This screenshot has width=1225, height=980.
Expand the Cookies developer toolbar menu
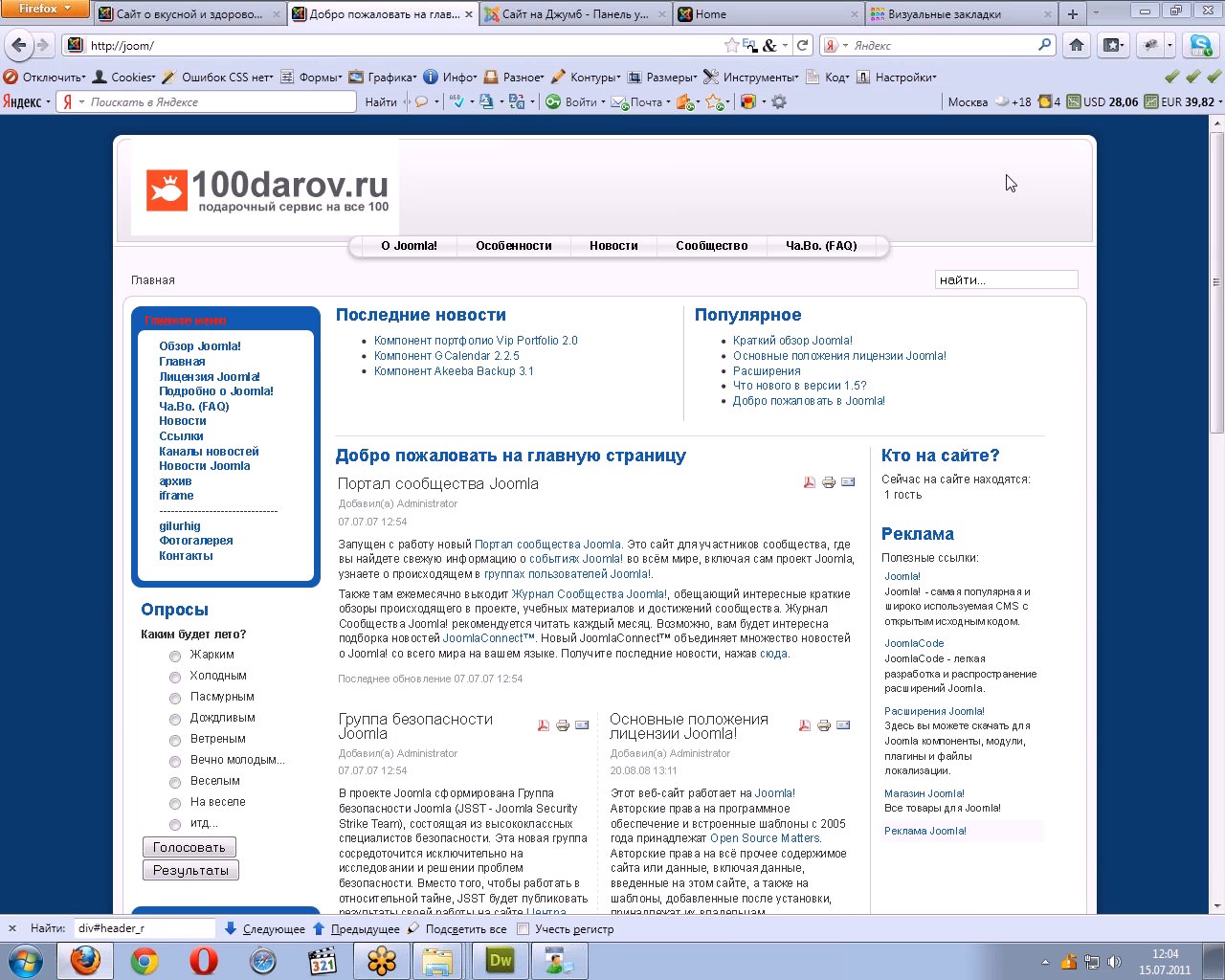[124, 78]
